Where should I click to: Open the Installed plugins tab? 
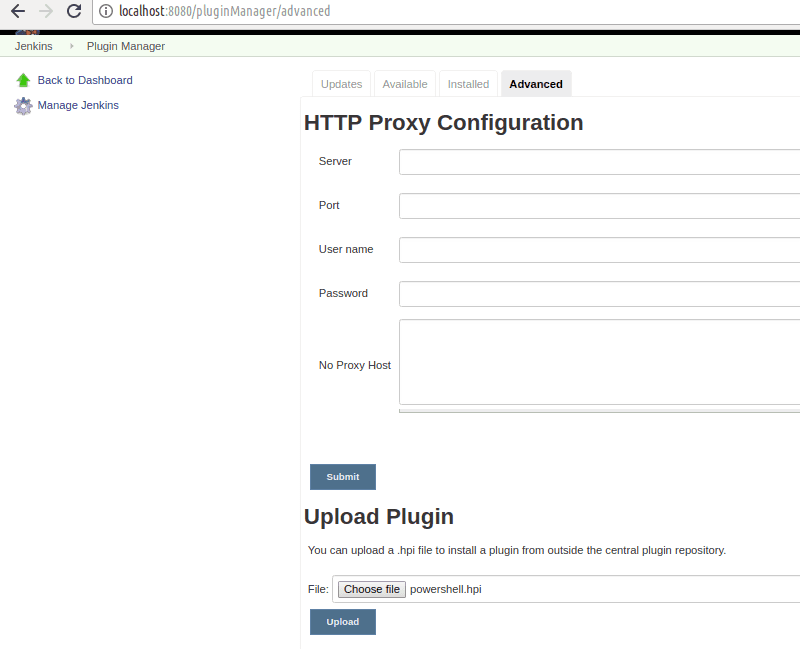468,84
